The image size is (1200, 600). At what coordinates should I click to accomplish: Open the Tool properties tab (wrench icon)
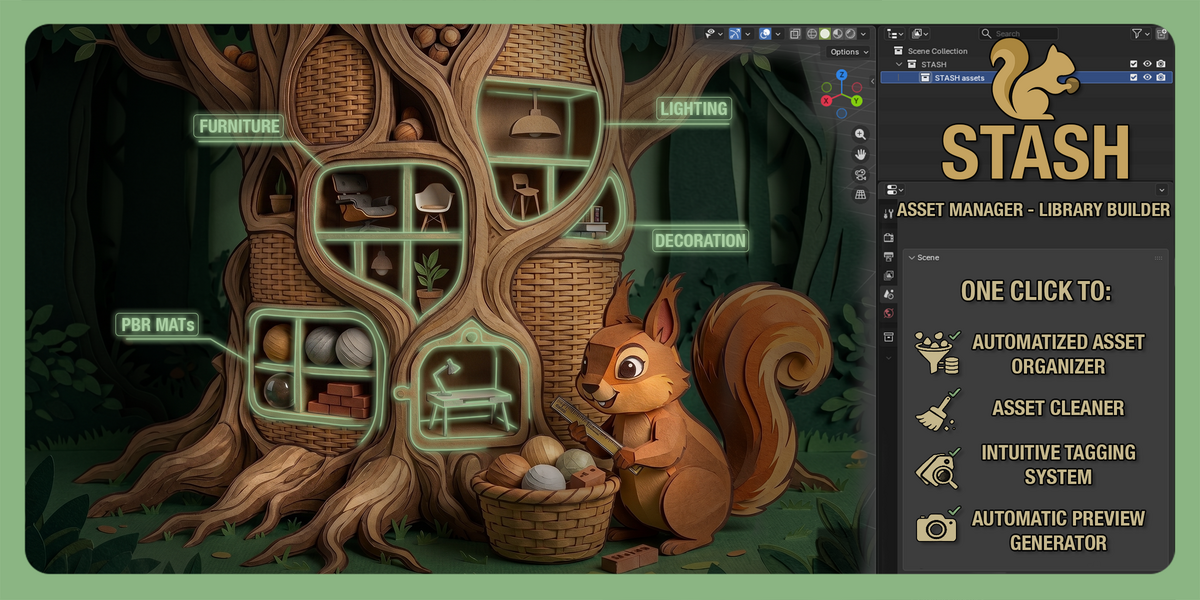tap(889, 214)
